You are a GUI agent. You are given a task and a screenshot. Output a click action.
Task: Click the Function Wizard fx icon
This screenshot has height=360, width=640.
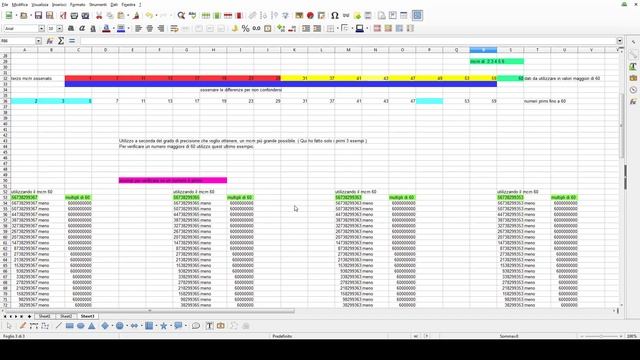point(49,41)
